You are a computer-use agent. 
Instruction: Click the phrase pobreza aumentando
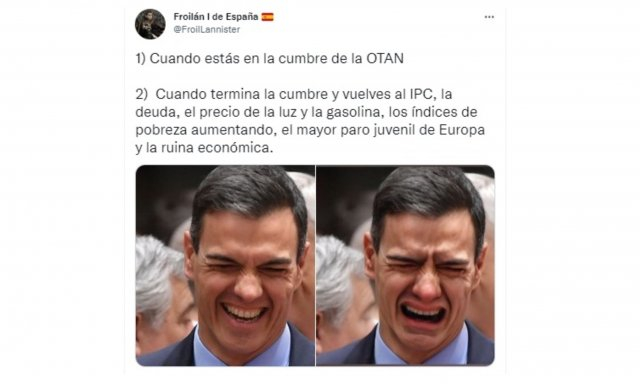coord(204,130)
